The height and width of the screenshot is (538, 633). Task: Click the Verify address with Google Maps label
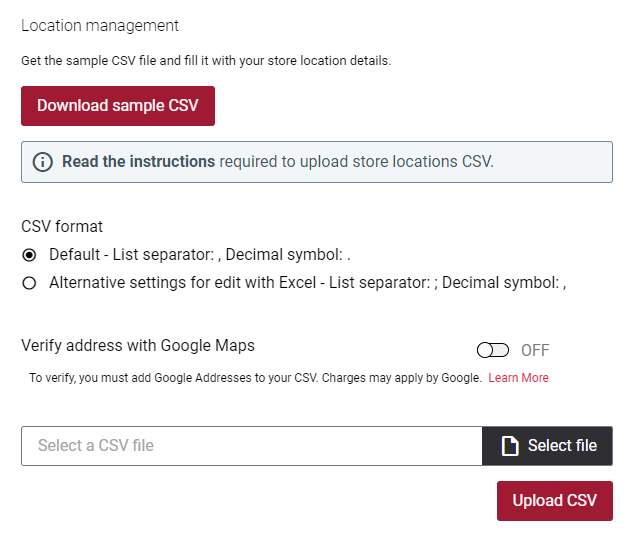click(x=138, y=345)
